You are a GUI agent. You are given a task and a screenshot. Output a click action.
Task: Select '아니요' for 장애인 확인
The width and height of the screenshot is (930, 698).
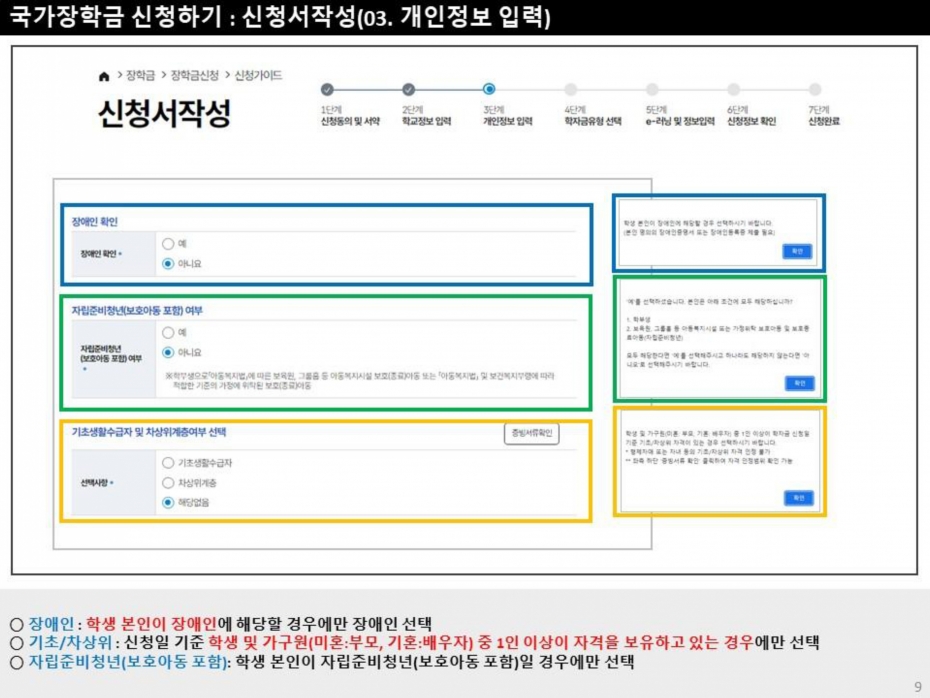[x=168, y=264]
